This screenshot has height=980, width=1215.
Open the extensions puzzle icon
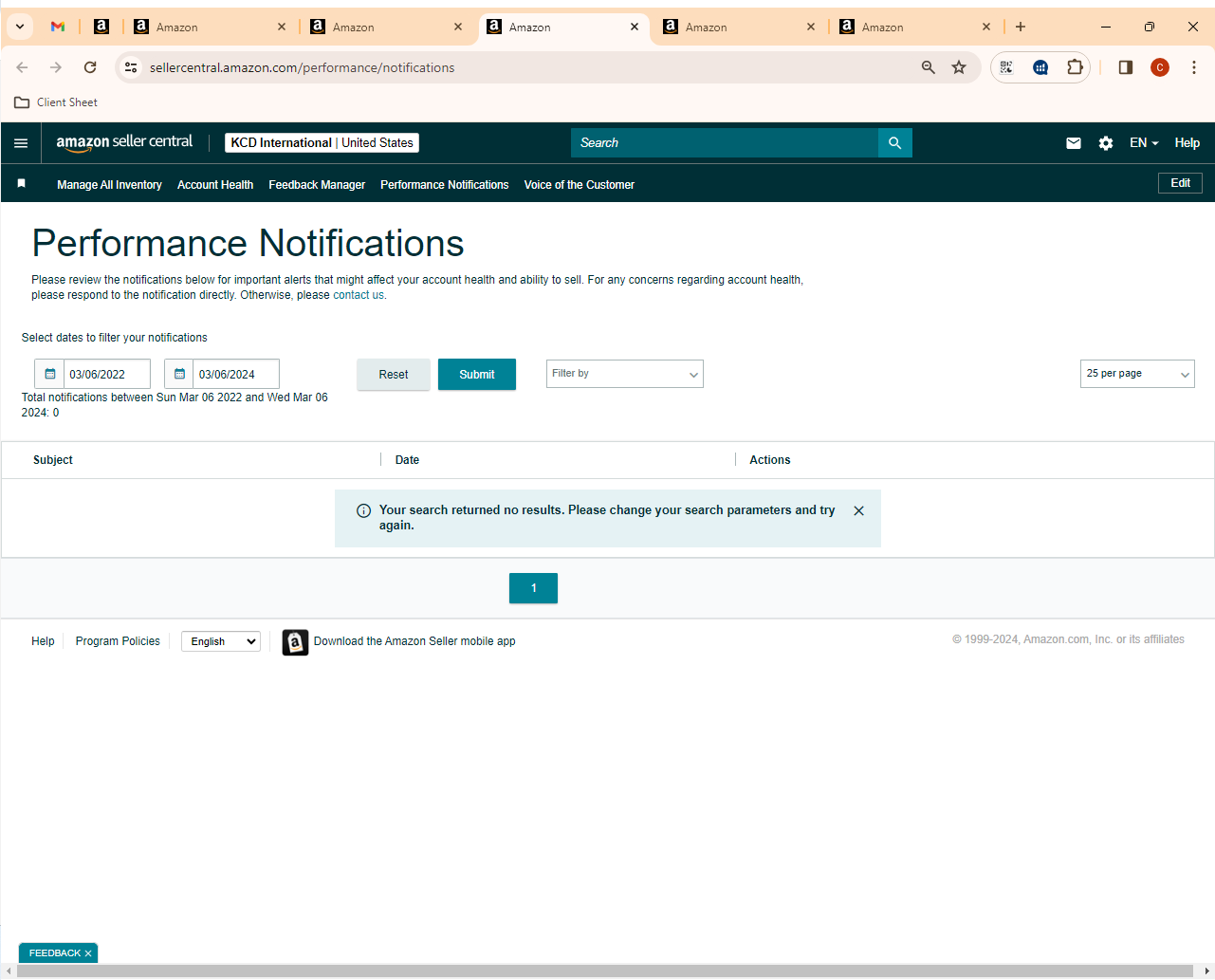coord(1075,67)
